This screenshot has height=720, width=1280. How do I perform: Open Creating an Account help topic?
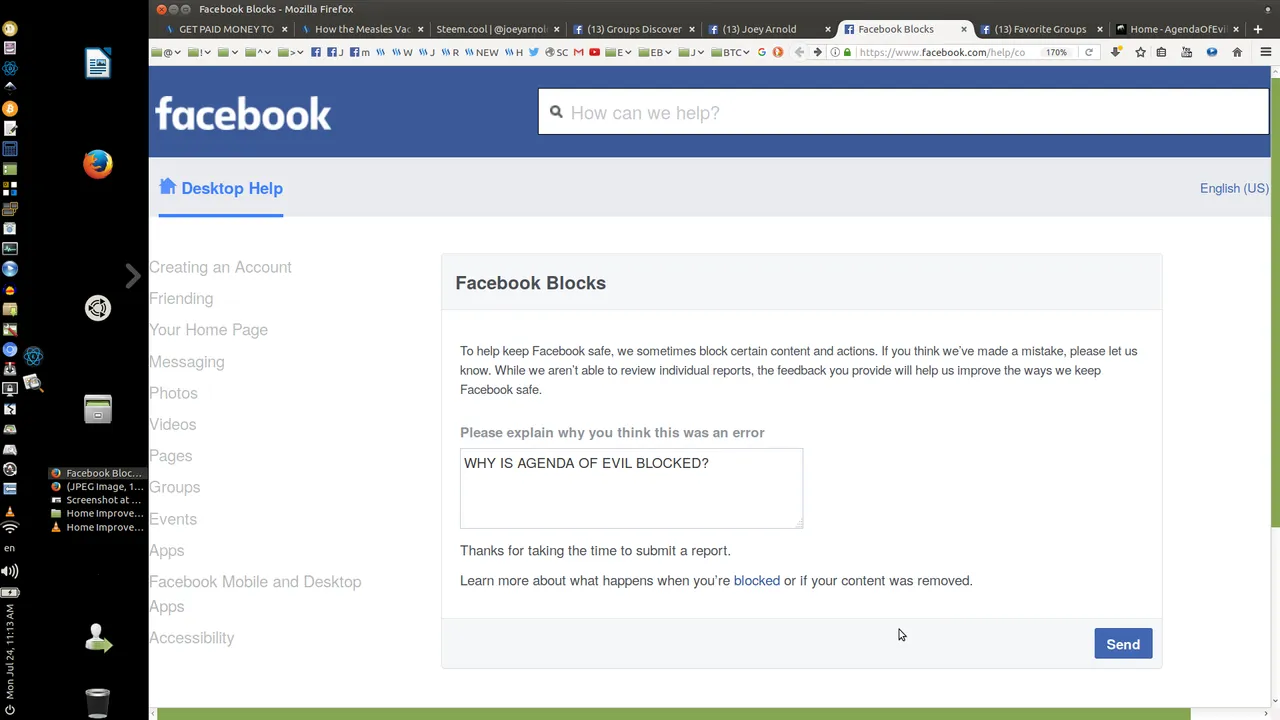coord(220,267)
